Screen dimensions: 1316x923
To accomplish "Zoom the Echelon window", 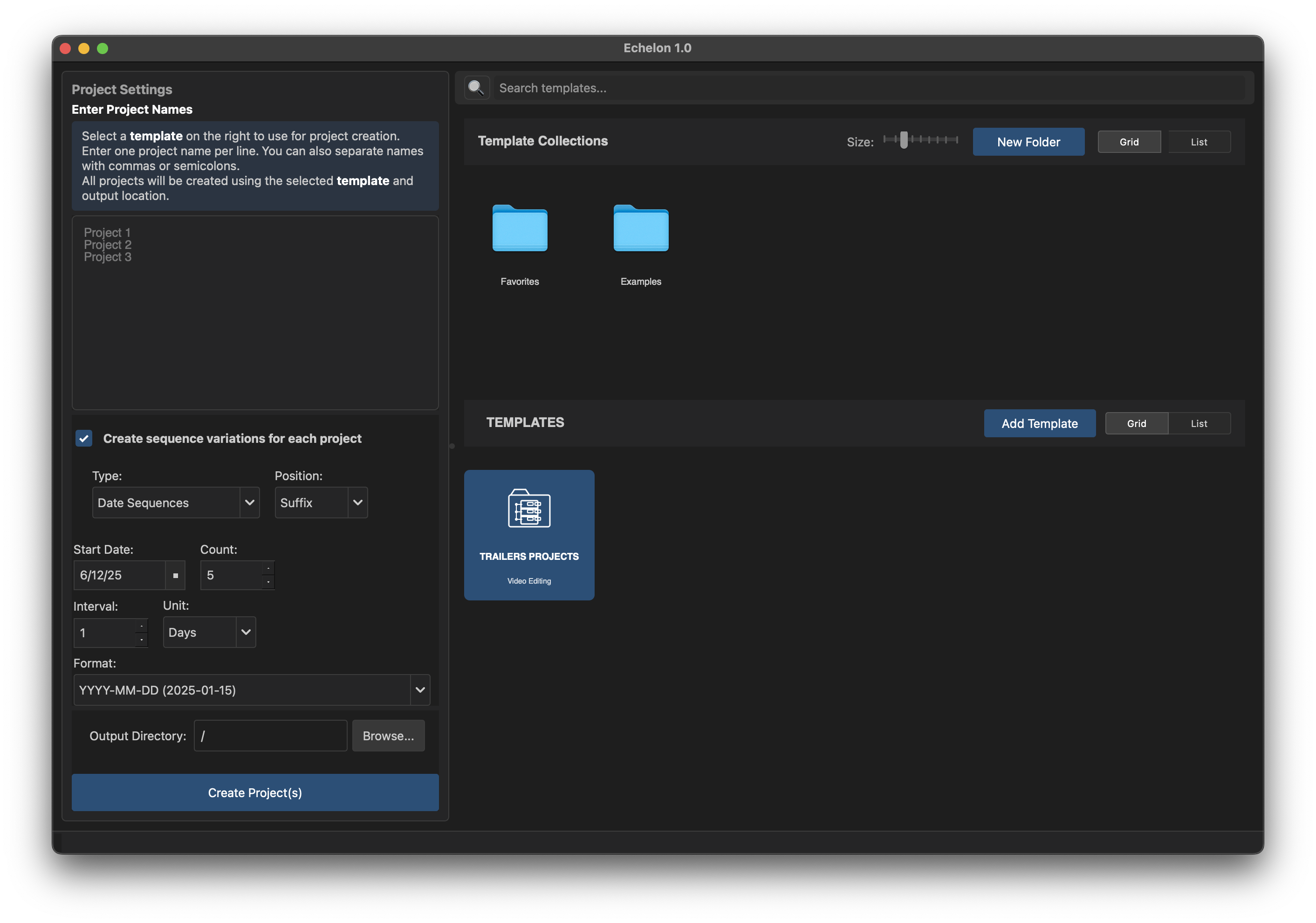I will [x=103, y=48].
